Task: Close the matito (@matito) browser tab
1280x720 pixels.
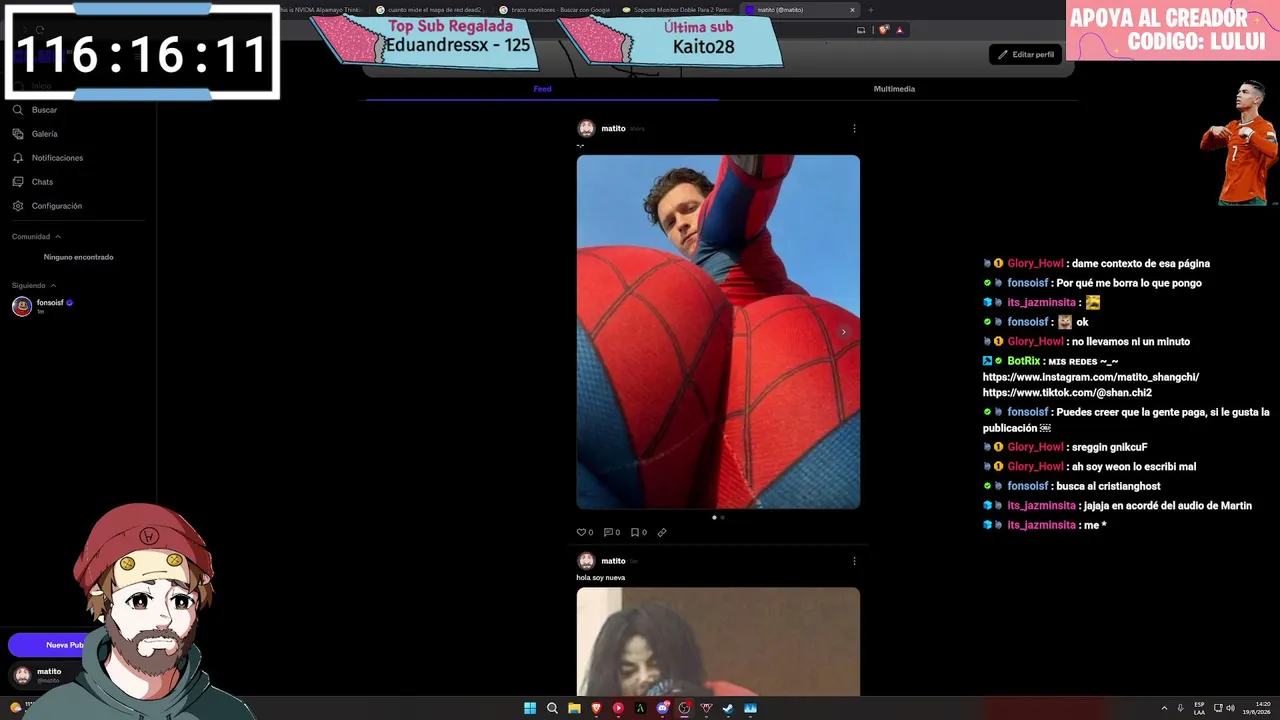Action: coord(852,10)
